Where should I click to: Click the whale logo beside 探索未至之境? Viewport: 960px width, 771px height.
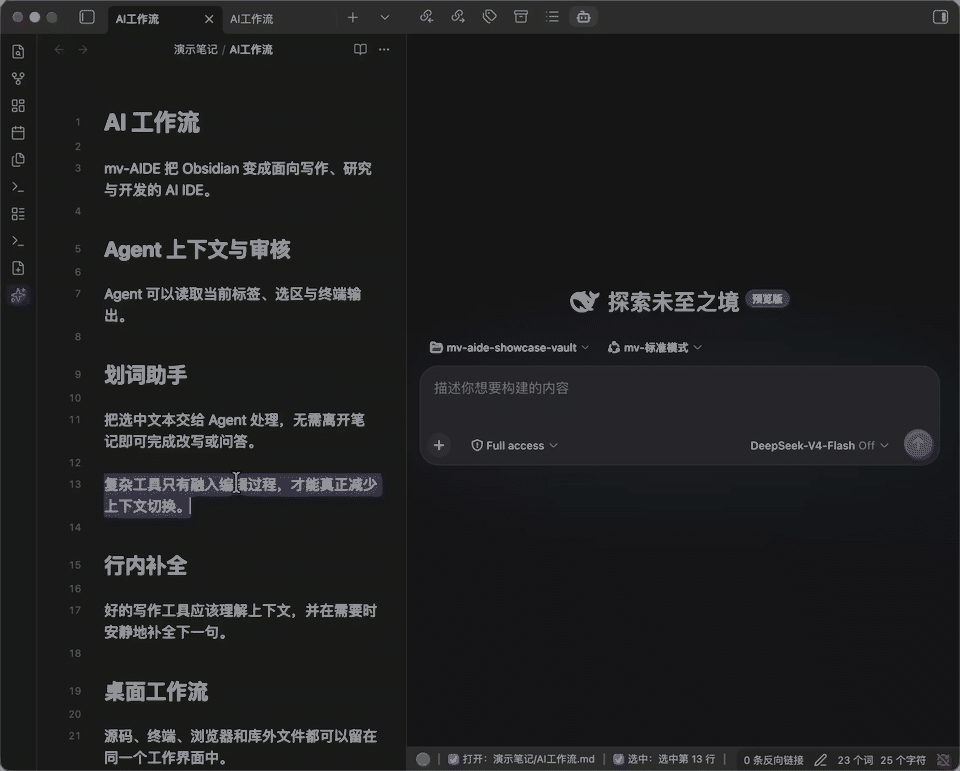(584, 301)
